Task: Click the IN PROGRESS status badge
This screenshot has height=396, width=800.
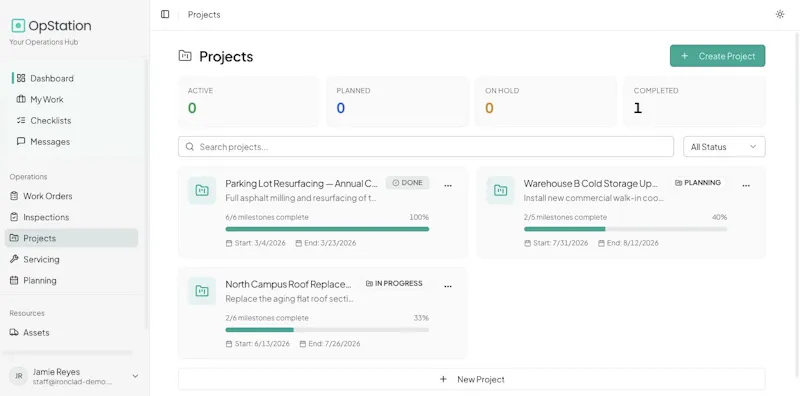Action: click(394, 283)
